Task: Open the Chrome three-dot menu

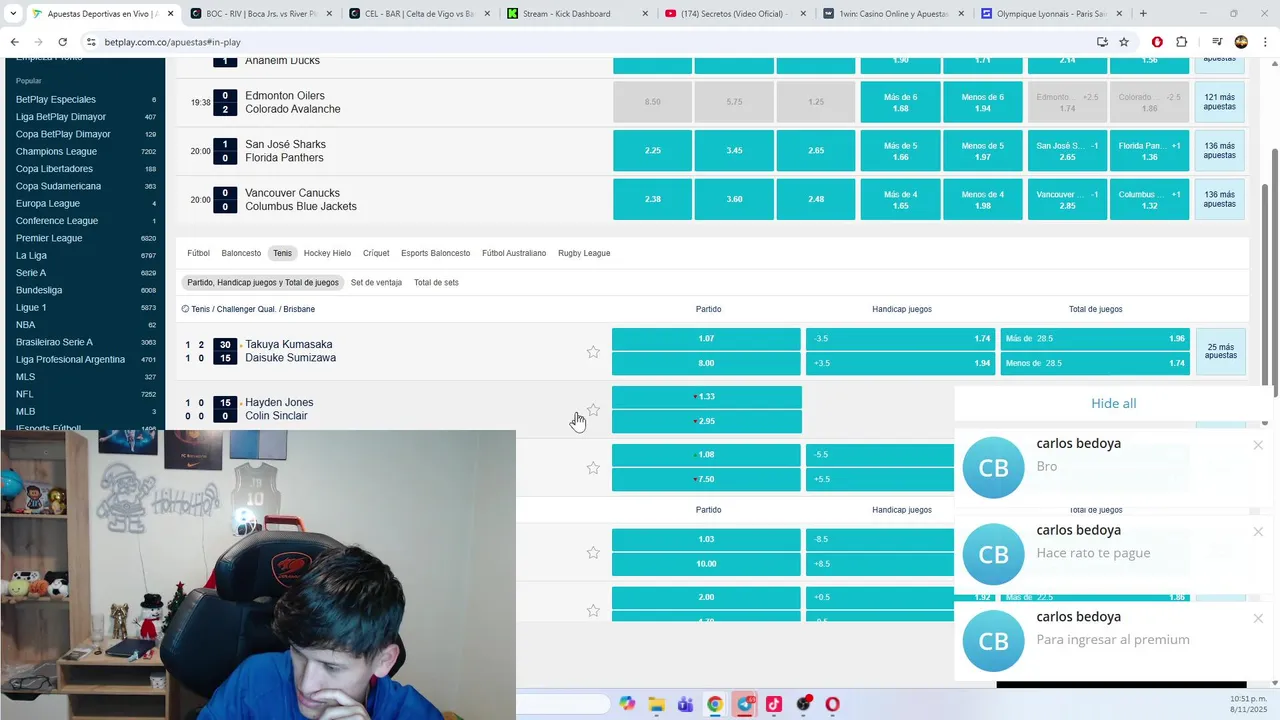Action: tap(1264, 42)
